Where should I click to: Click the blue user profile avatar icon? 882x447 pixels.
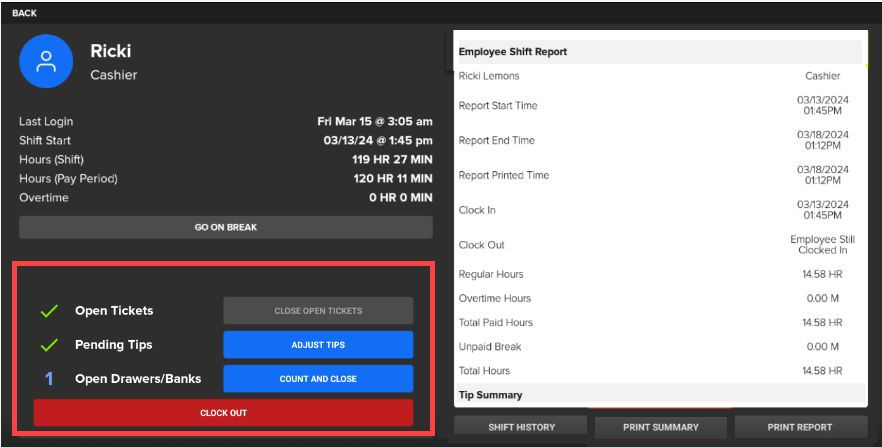[x=46, y=61]
